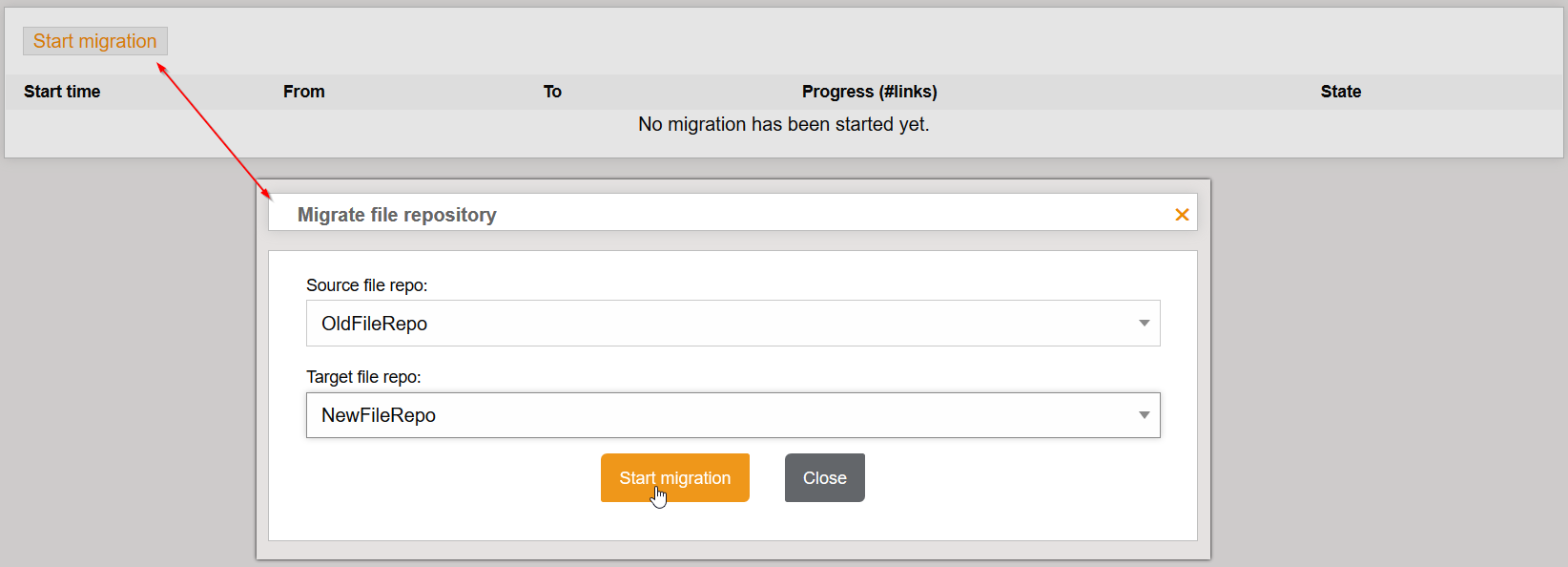The image size is (1568, 567).
Task: Click the Target file repo label
Action: tap(363, 376)
